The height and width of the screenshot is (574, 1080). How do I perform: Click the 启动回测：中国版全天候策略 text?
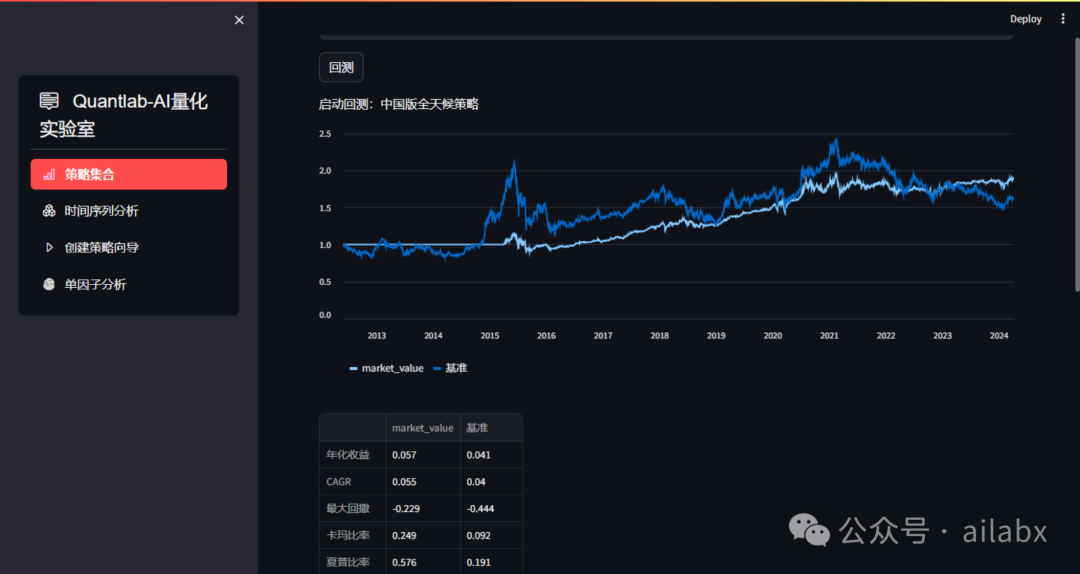(399, 104)
